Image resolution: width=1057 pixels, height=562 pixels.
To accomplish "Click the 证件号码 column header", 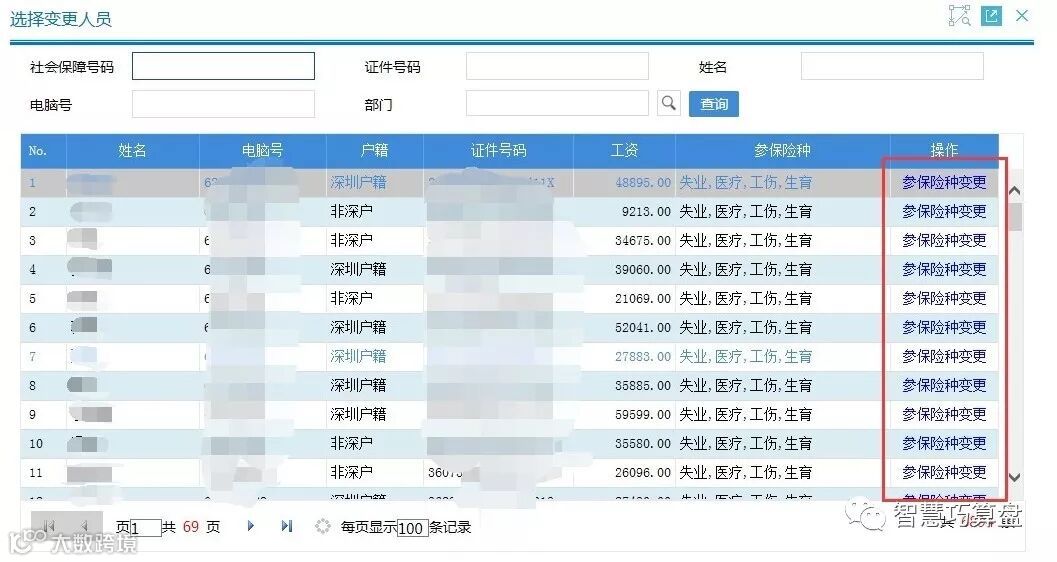I will coord(498,150).
